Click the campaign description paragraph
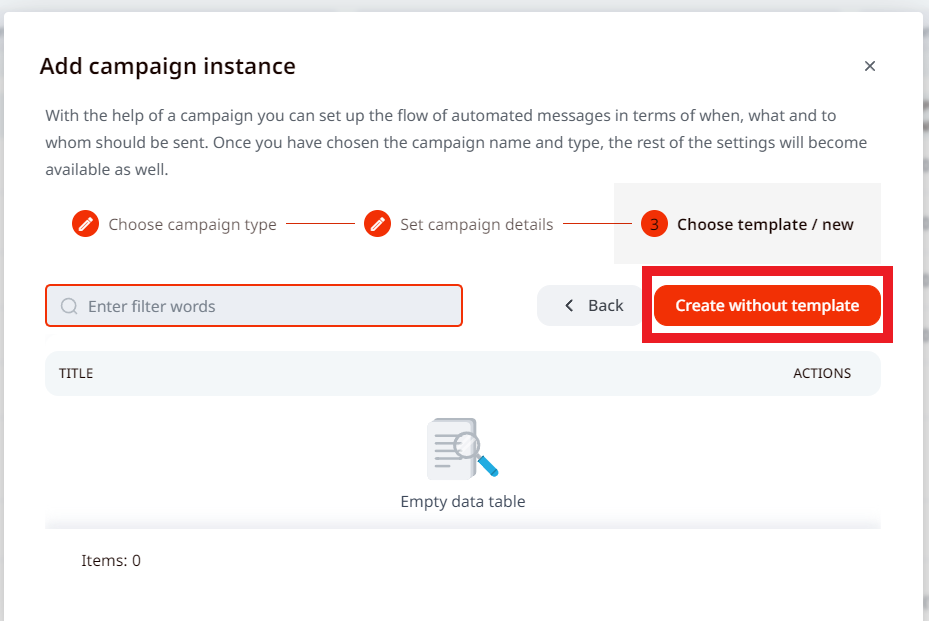Viewport: 929px width, 621px height. coord(456,143)
